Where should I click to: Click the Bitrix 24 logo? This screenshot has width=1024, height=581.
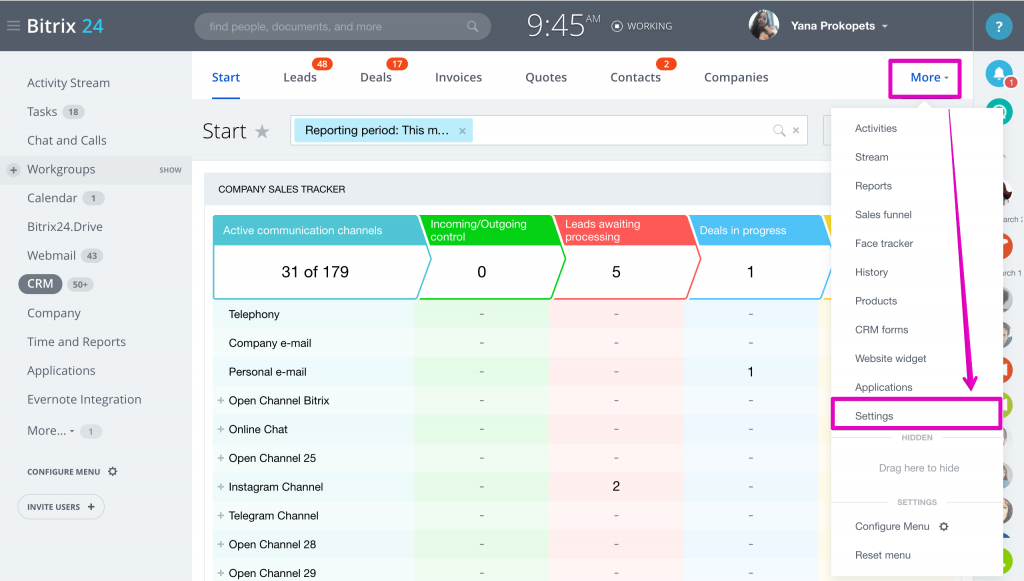click(x=65, y=26)
